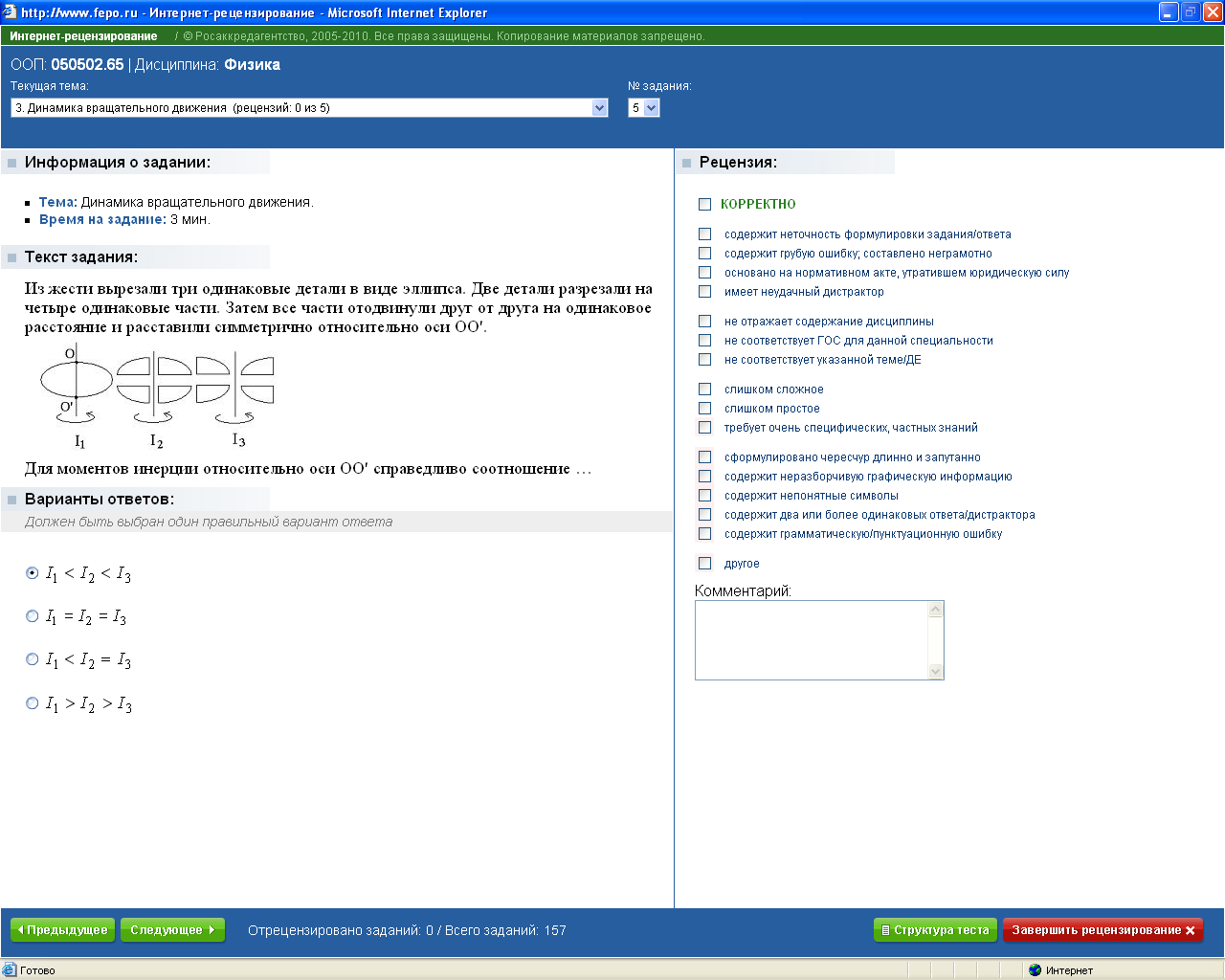Check the КОРРЕКТНО checkbox
This screenshot has height=980, width=1225.
pyautogui.click(x=705, y=204)
